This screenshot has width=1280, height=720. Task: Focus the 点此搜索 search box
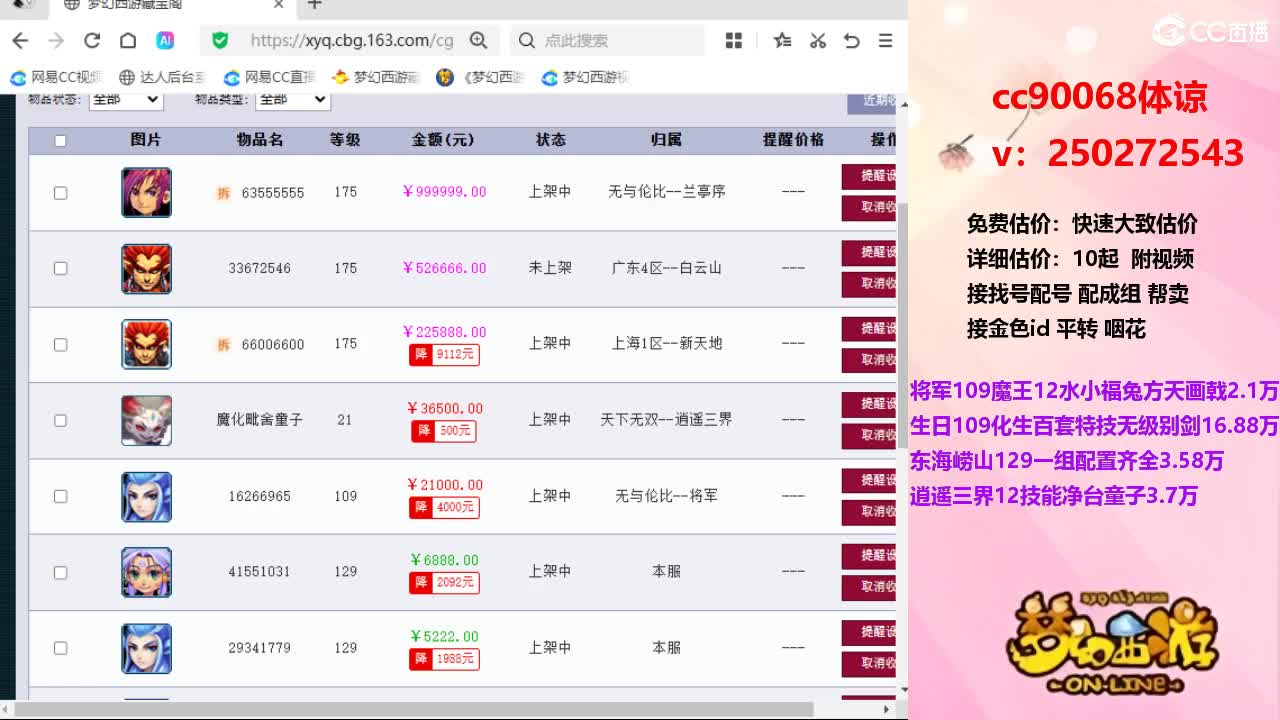tap(608, 40)
